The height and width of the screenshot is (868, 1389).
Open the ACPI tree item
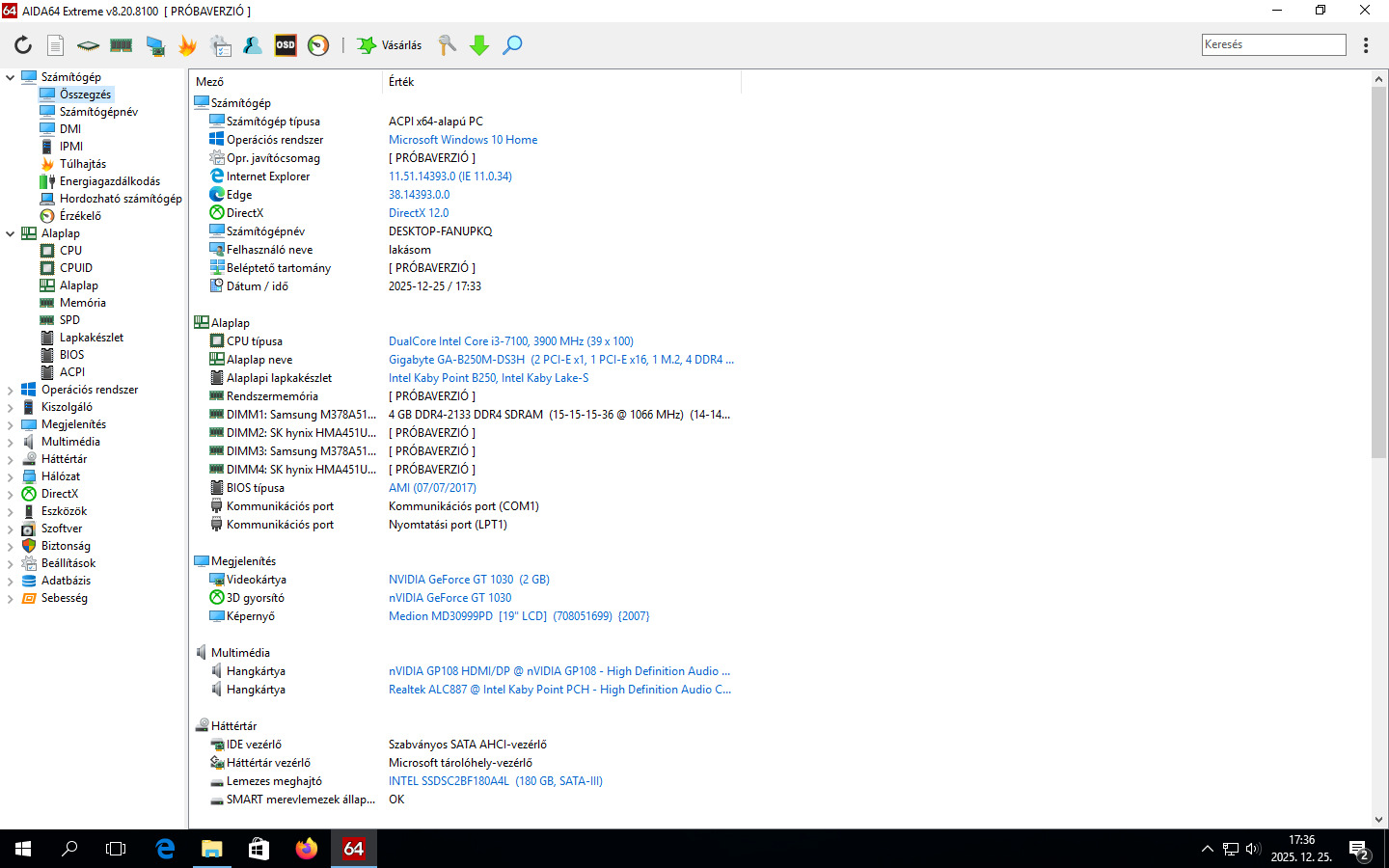pyautogui.click(x=72, y=372)
